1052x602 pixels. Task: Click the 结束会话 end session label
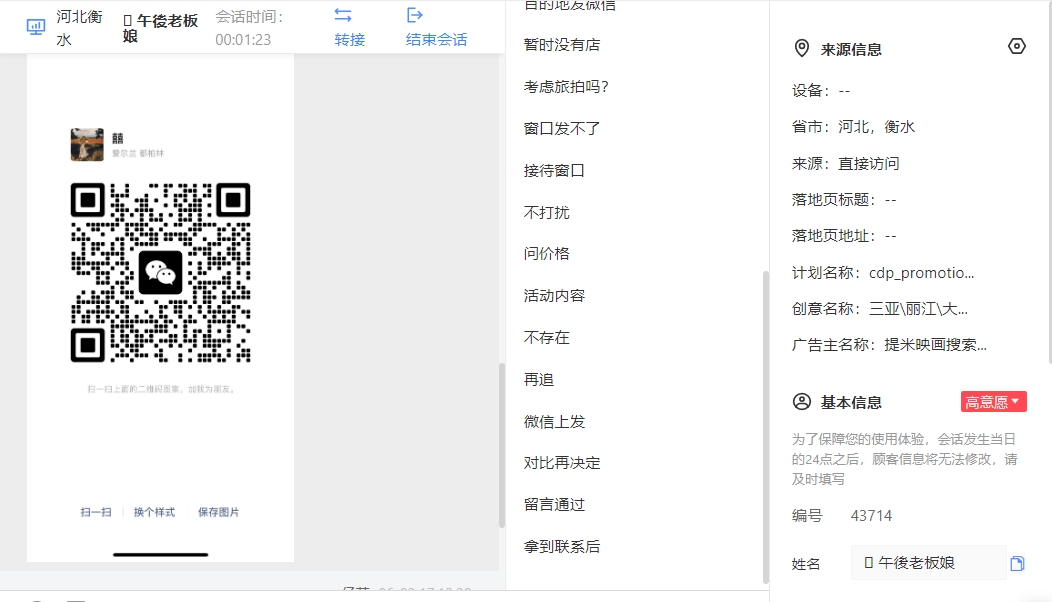[436, 40]
